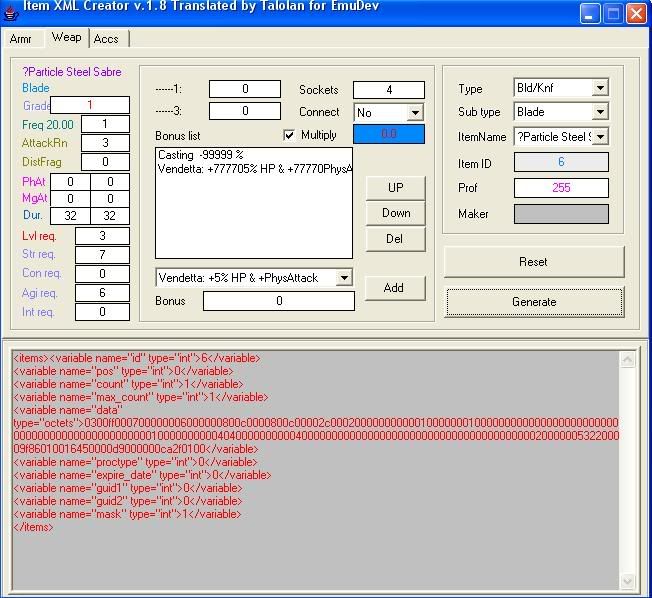Close the Item XML Creator window
This screenshot has width=652, height=598.
coord(637,12)
